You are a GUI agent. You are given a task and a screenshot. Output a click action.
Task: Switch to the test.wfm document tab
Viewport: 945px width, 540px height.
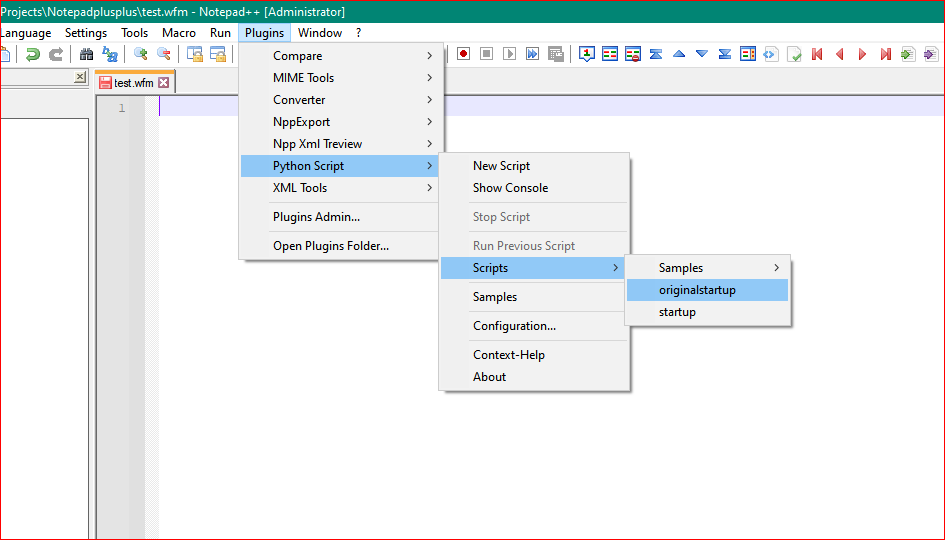(133, 83)
